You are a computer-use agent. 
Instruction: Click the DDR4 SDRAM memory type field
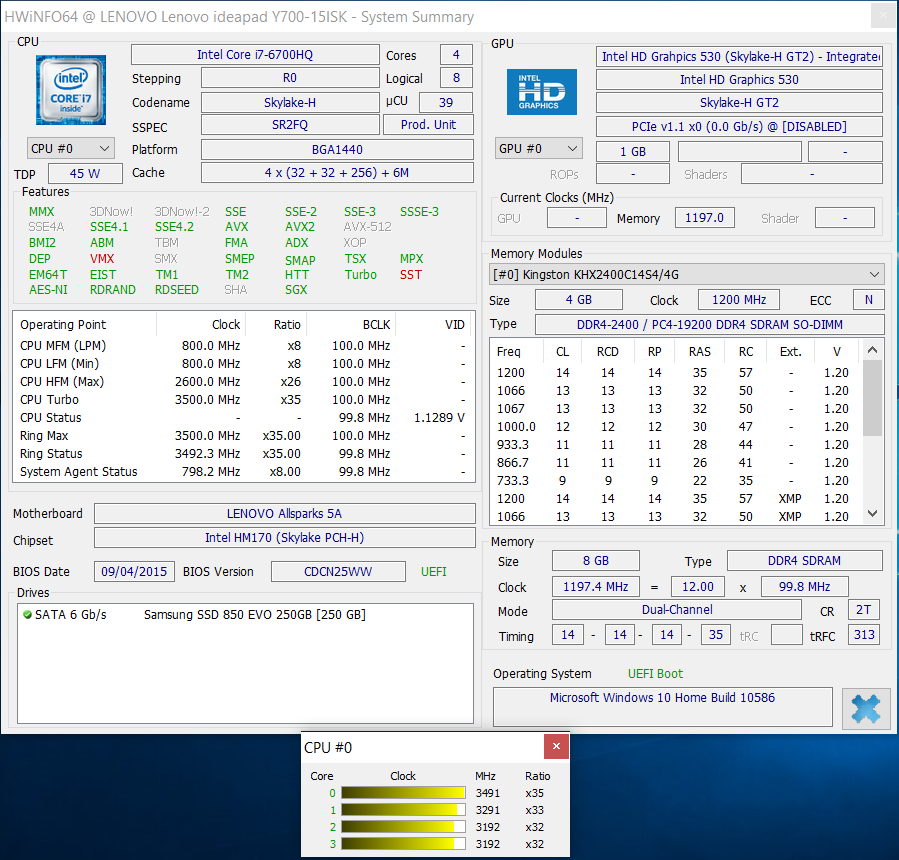[x=804, y=561]
